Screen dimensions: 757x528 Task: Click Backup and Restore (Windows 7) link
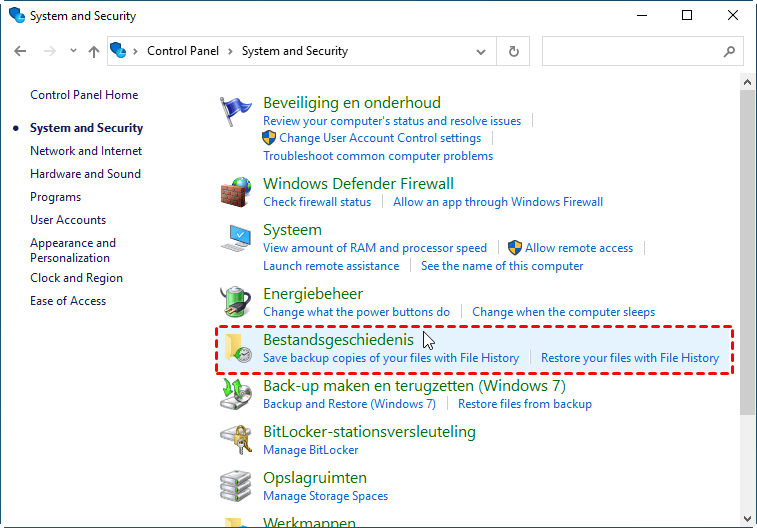click(350, 404)
